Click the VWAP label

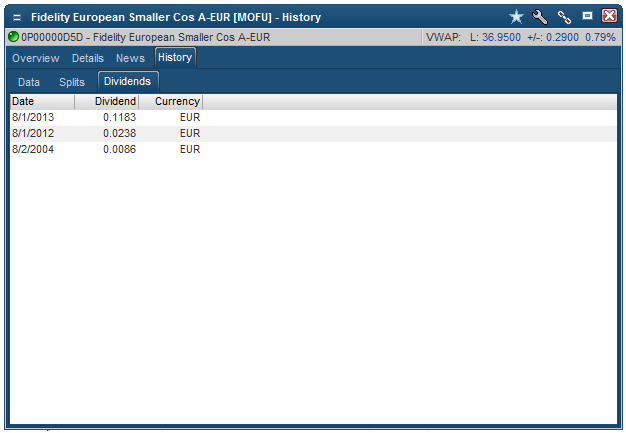443,38
